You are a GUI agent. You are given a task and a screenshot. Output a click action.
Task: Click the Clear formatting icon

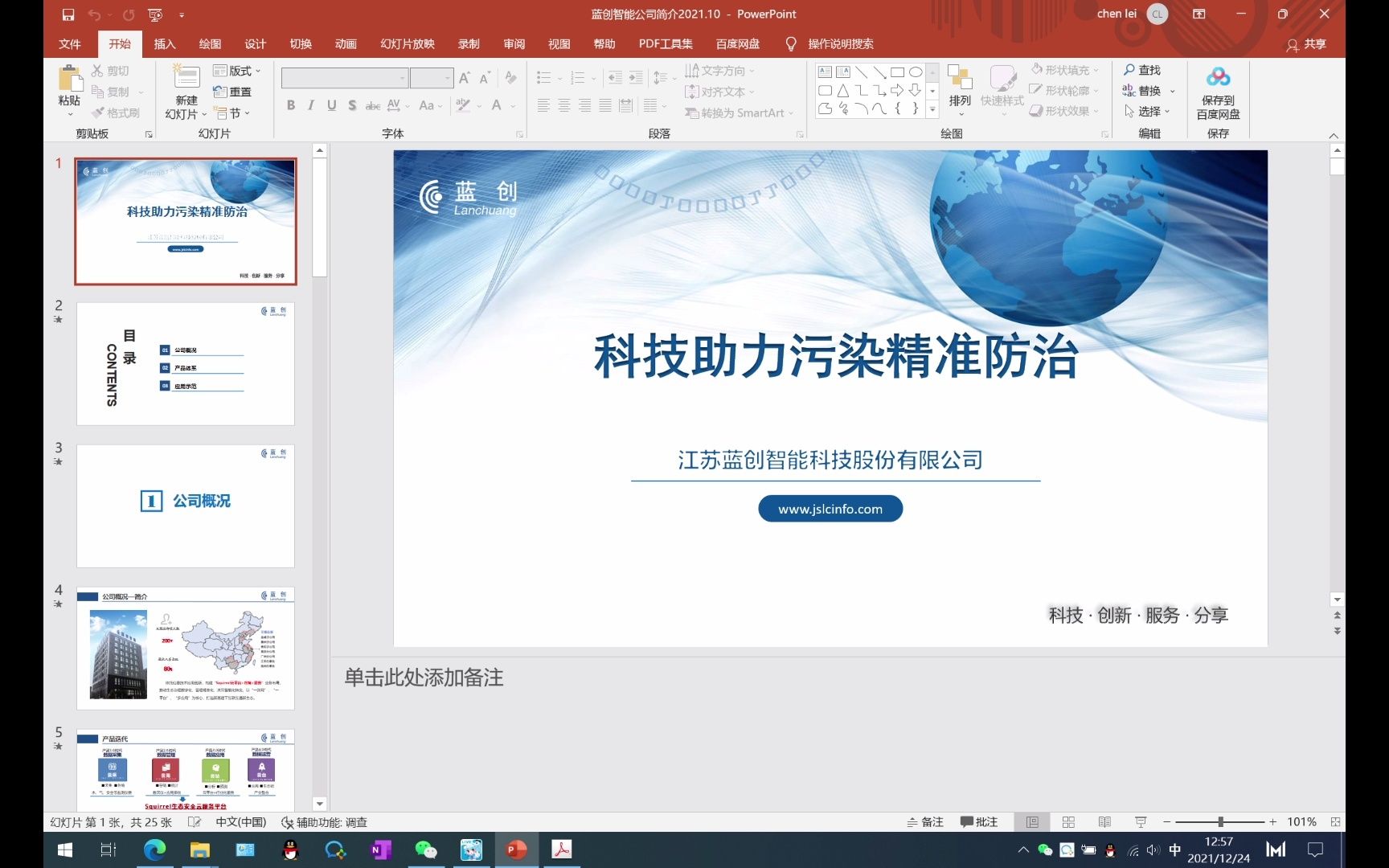pyautogui.click(x=510, y=78)
